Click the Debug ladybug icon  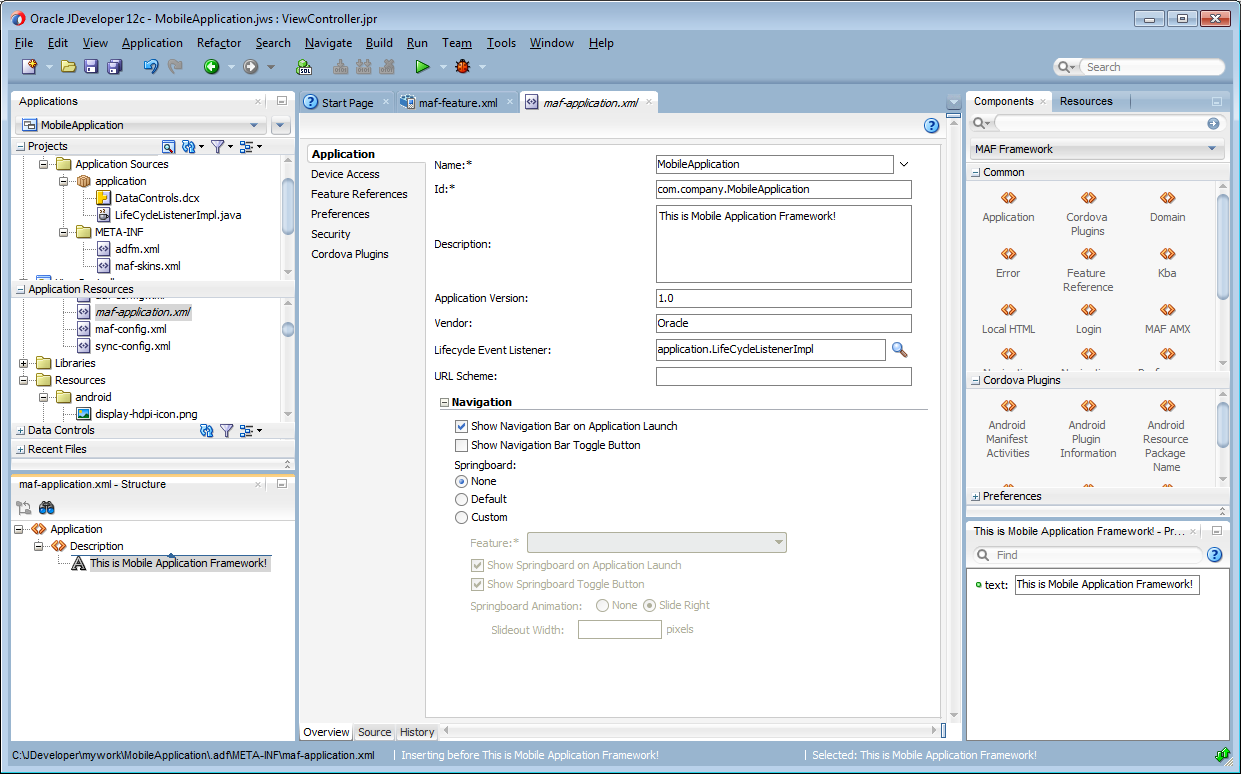click(x=462, y=67)
